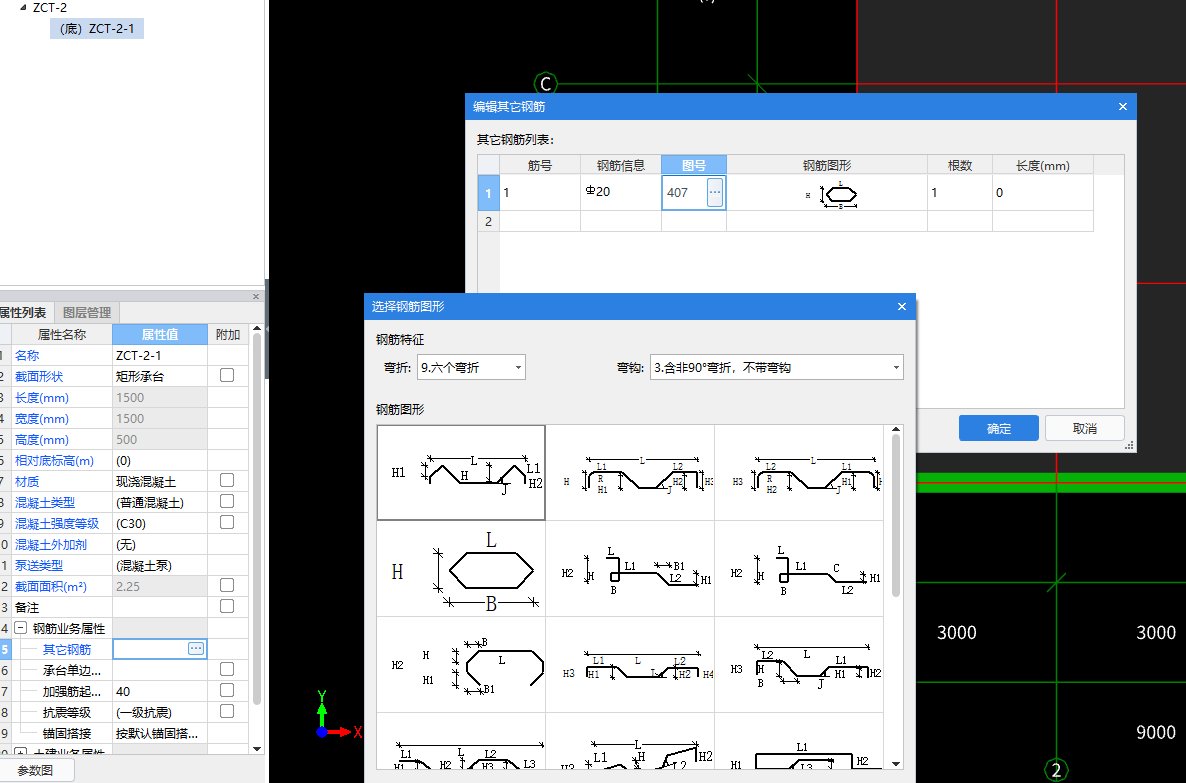The image size is (1186, 783).
Task: Collapse the ZCT-2 tree node
Action: pyautogui.click(x=23, y=8)
